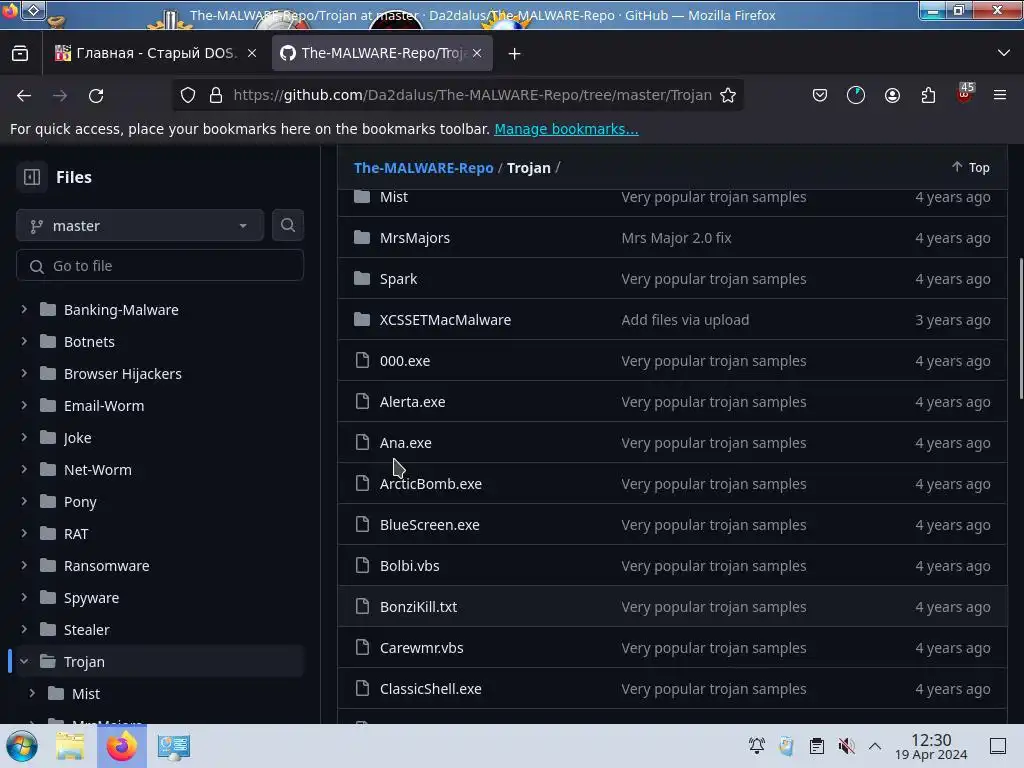Switch to Главная - Старый DOS tab
Screen dimensions: 1024x768
click(x=155, y=53)
